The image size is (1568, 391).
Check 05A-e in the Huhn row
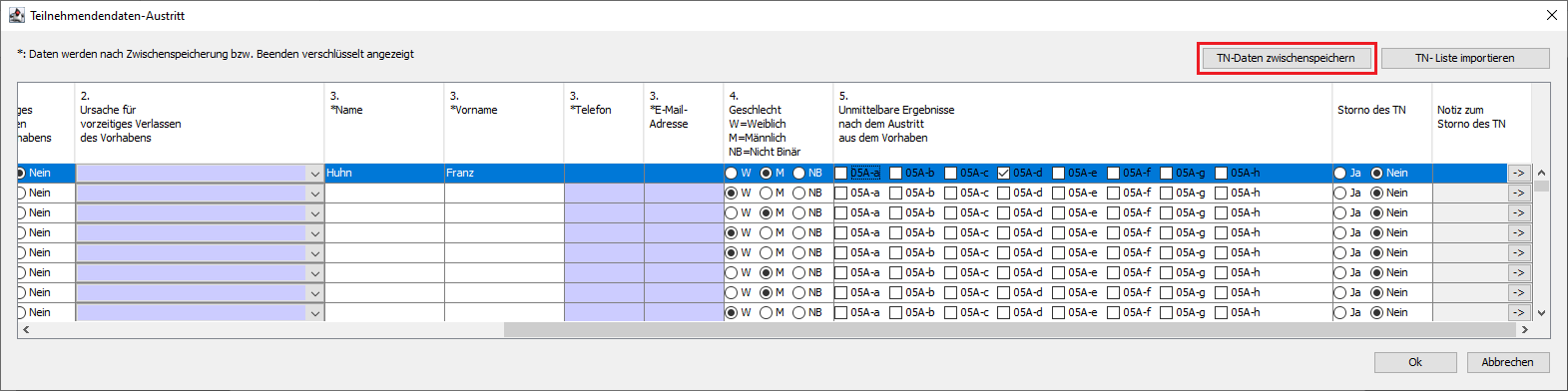1059,174
